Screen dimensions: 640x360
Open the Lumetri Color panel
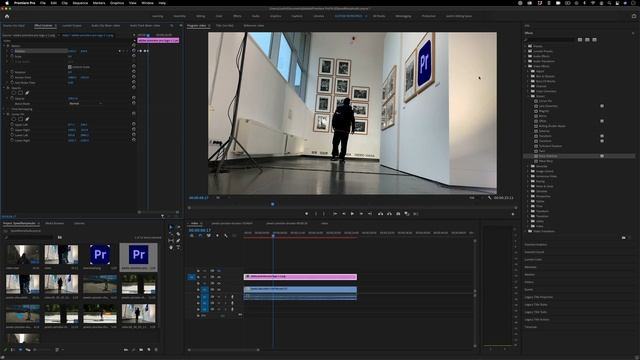click(533, 259)
